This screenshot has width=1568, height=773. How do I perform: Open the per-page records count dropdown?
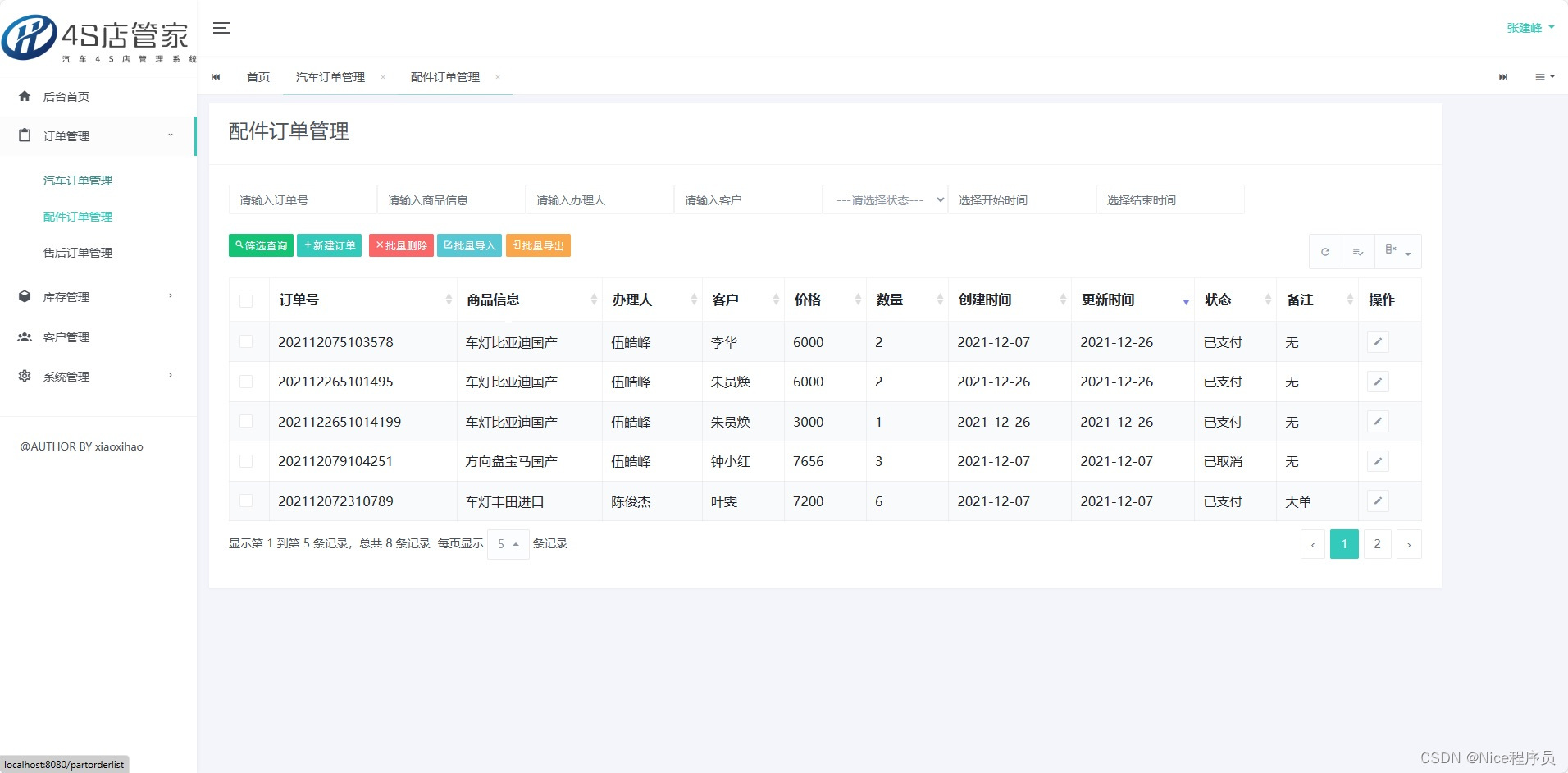coord(508,544)
